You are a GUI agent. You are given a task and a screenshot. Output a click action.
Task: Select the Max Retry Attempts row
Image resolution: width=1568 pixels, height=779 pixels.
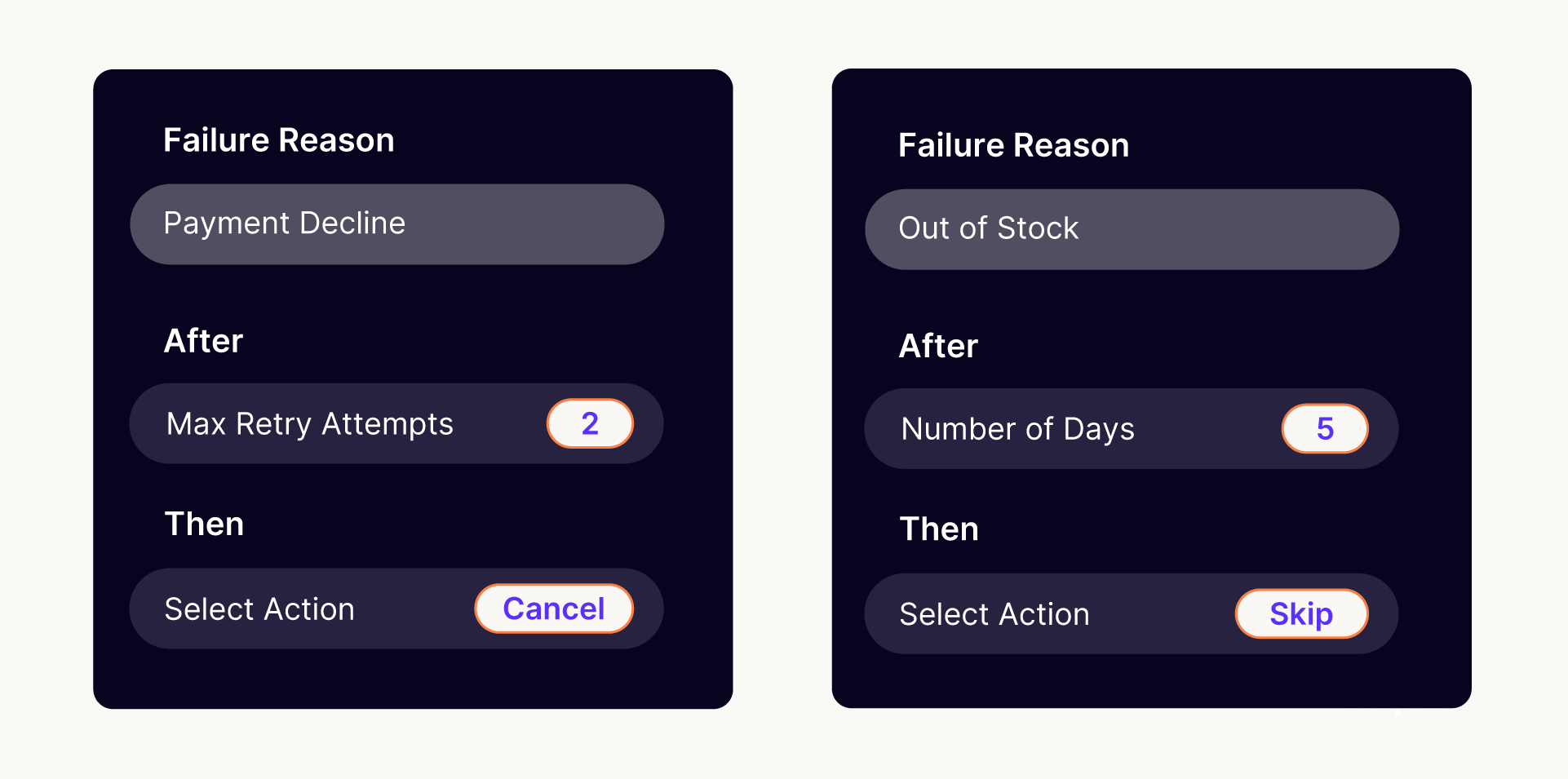point(396,424)
